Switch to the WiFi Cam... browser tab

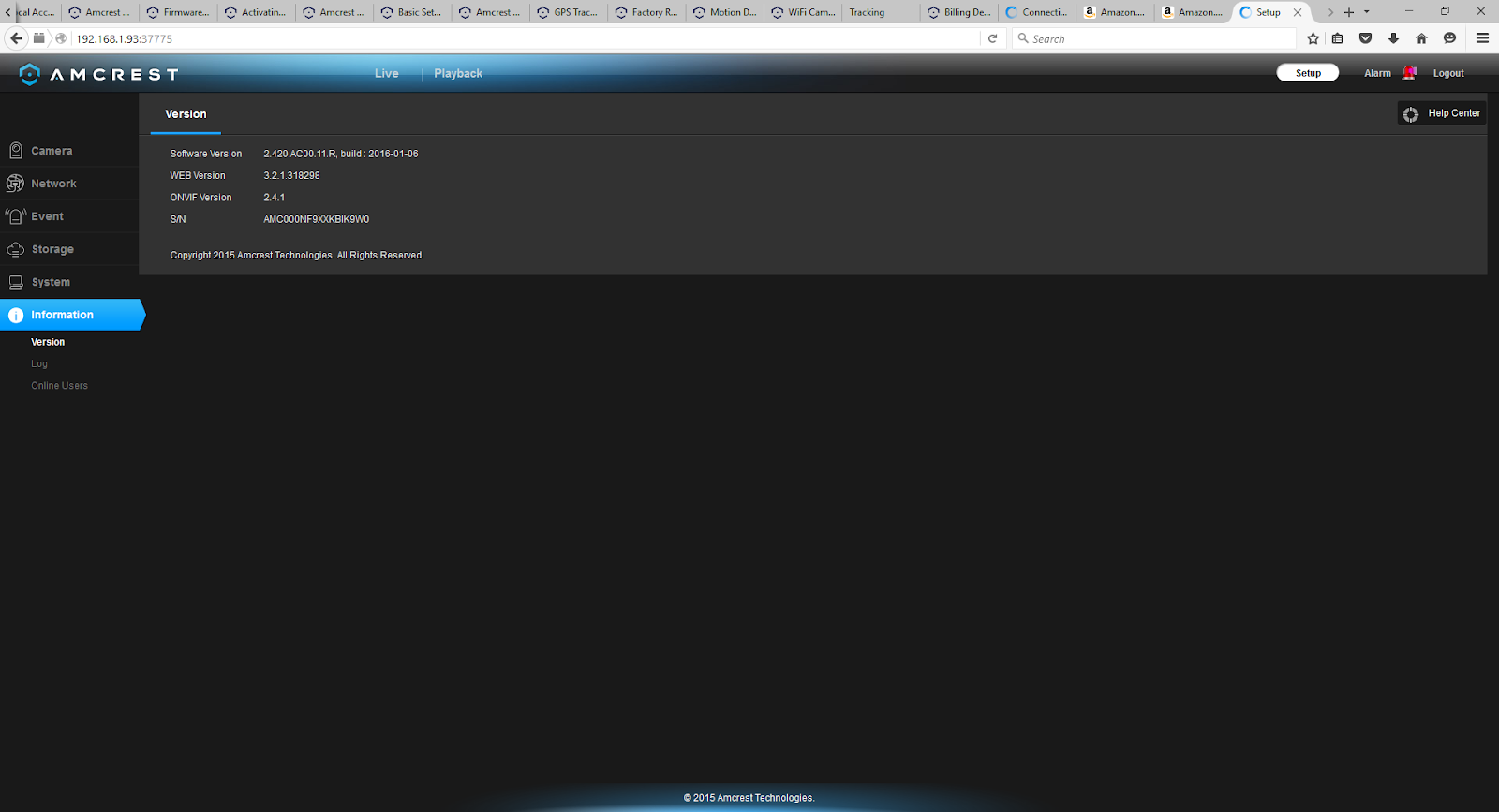tap(803, 12)
